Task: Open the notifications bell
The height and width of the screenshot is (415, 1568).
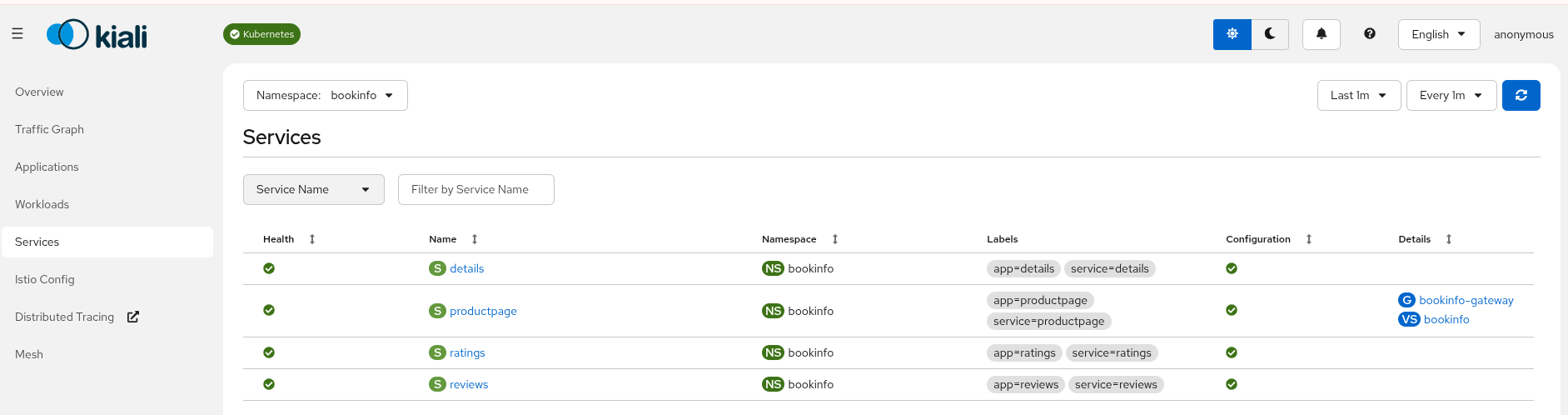Action: click(x=1321, y=34)
